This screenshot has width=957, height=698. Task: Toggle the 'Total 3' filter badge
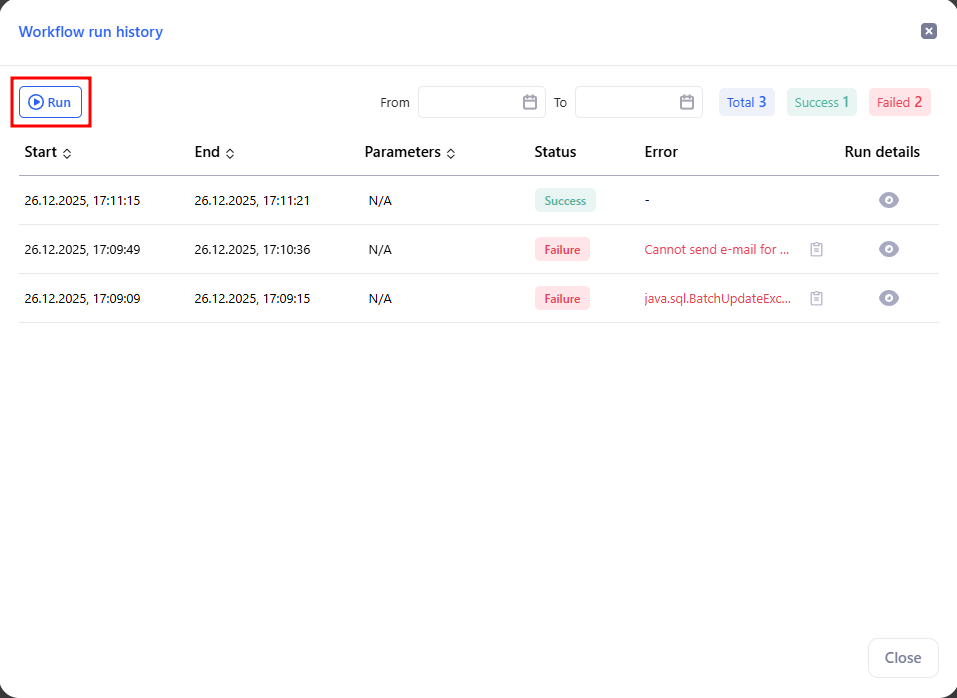746,101
